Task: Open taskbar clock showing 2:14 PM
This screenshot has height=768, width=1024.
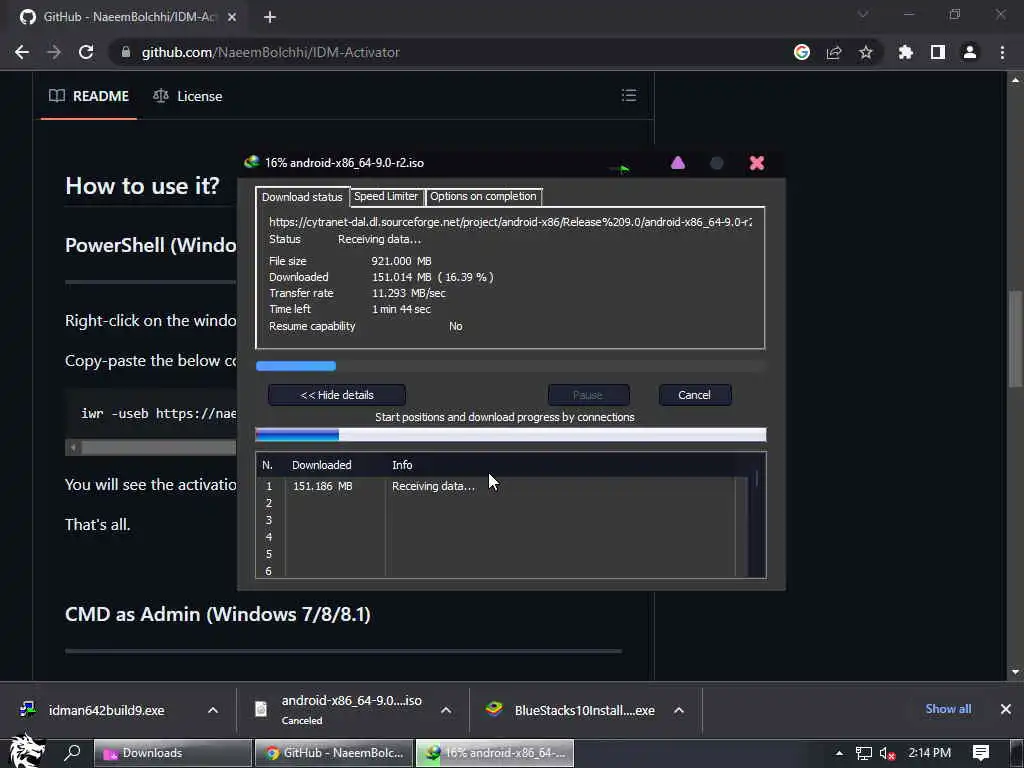Action: pos(929,753)
